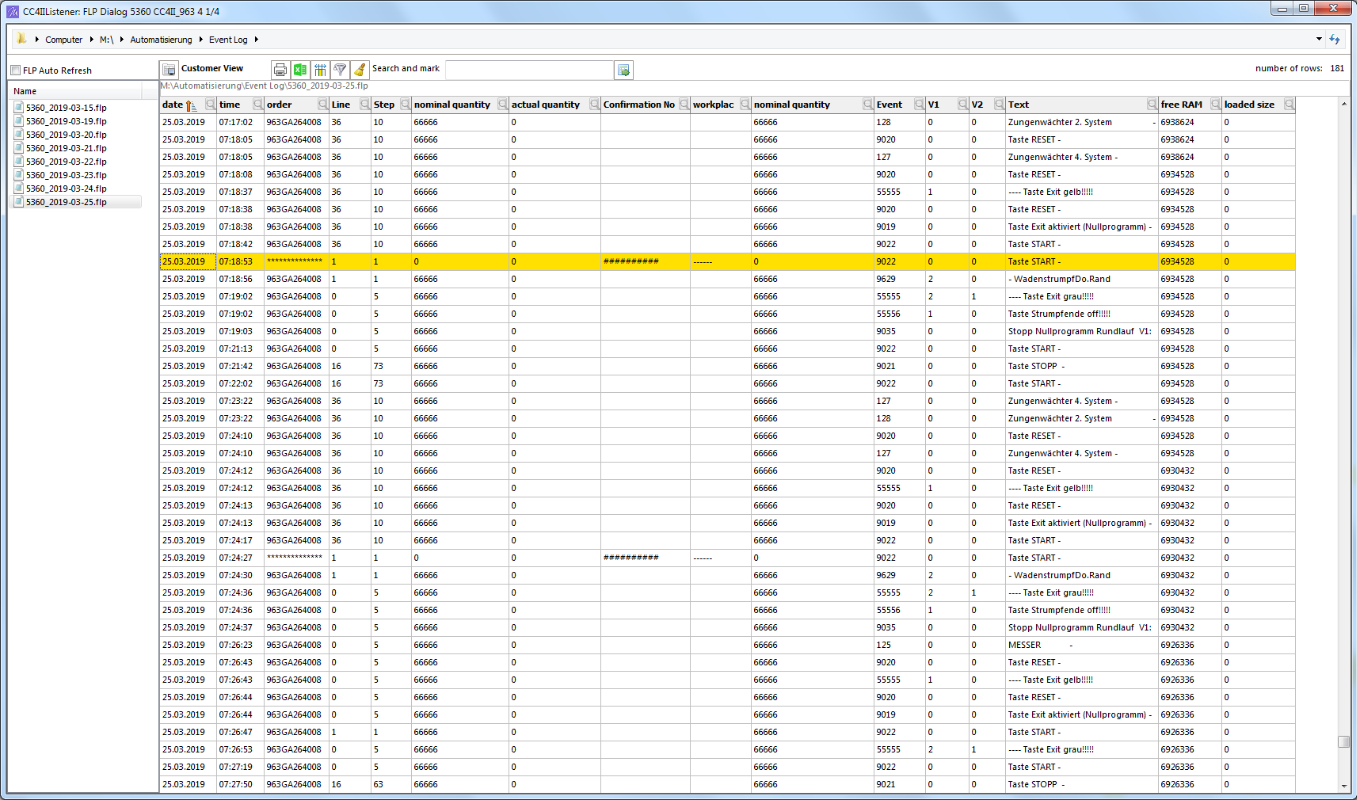Open the Line column filter icon

pos(364,105)
